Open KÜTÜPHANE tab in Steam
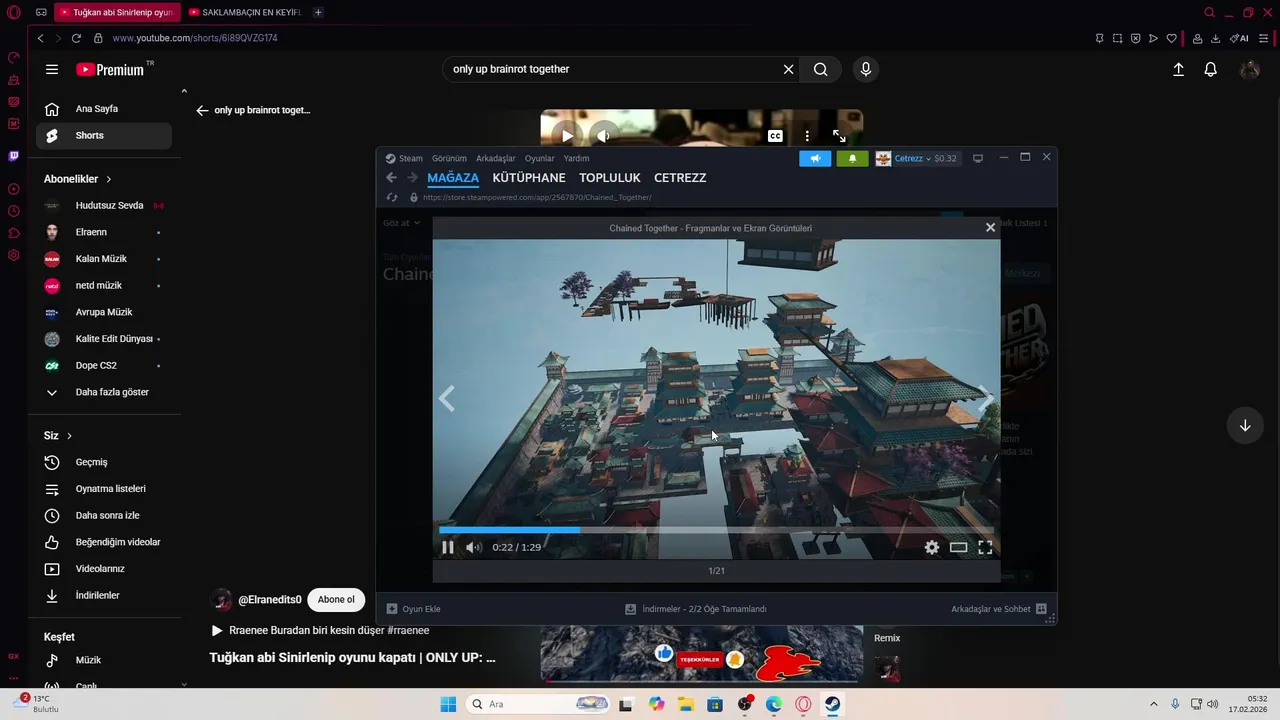This screenshot has width=1280, height=720. point(529,177)
